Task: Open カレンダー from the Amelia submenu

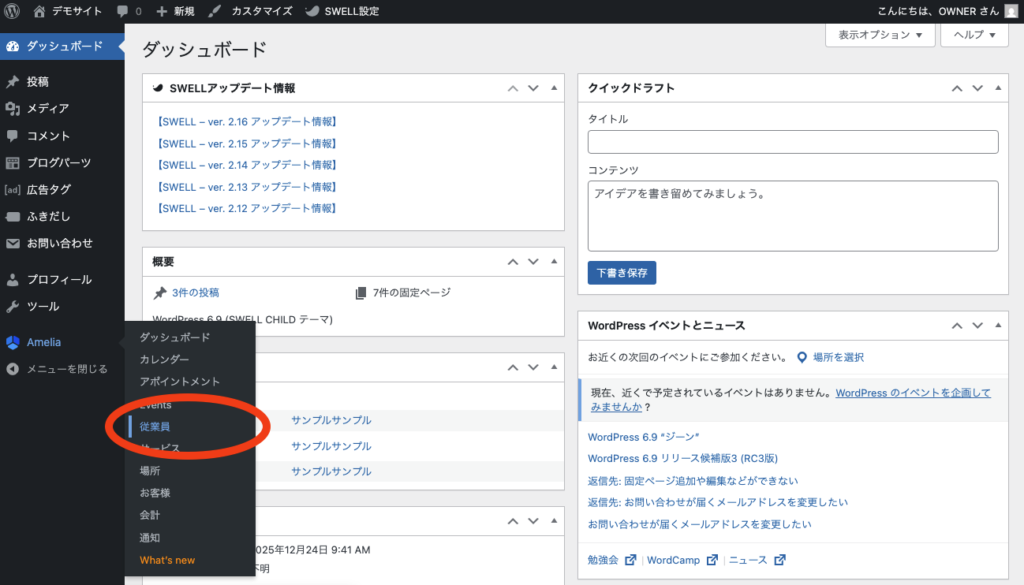Action: [x=164, y=359]
